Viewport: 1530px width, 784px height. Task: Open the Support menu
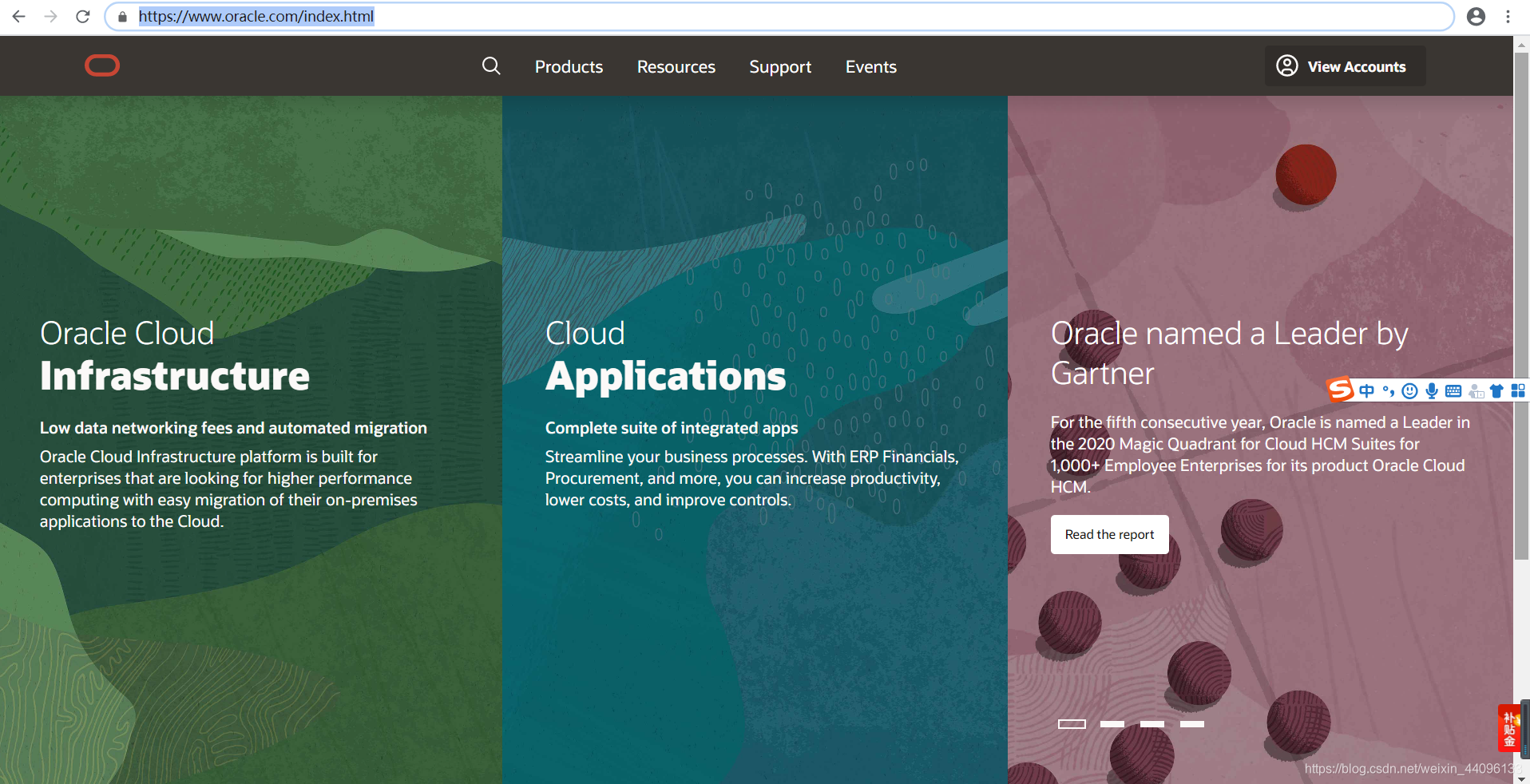(x=780, y=67)
